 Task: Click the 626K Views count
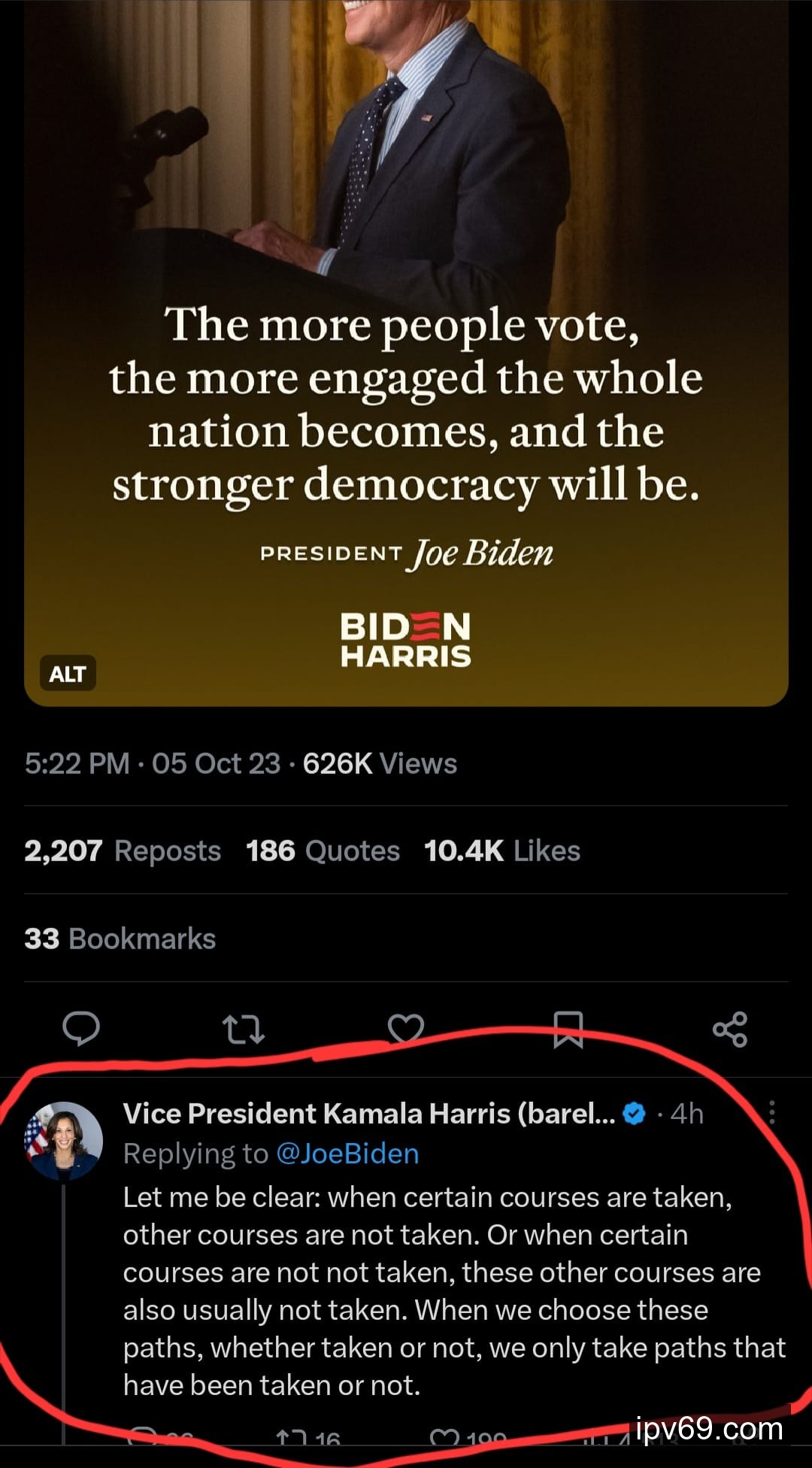coord(380,763)
